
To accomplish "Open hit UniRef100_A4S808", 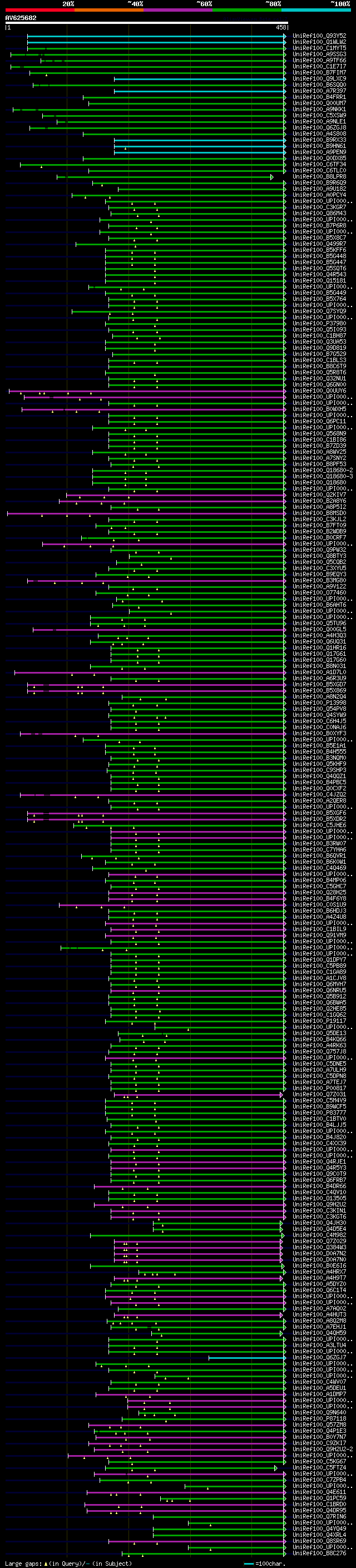I will (319, 134).
